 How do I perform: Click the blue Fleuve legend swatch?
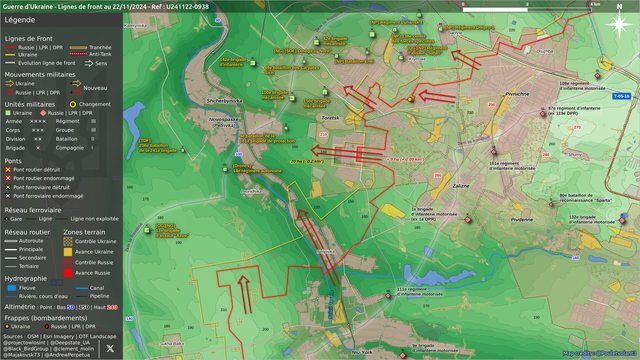click(12, 288)
